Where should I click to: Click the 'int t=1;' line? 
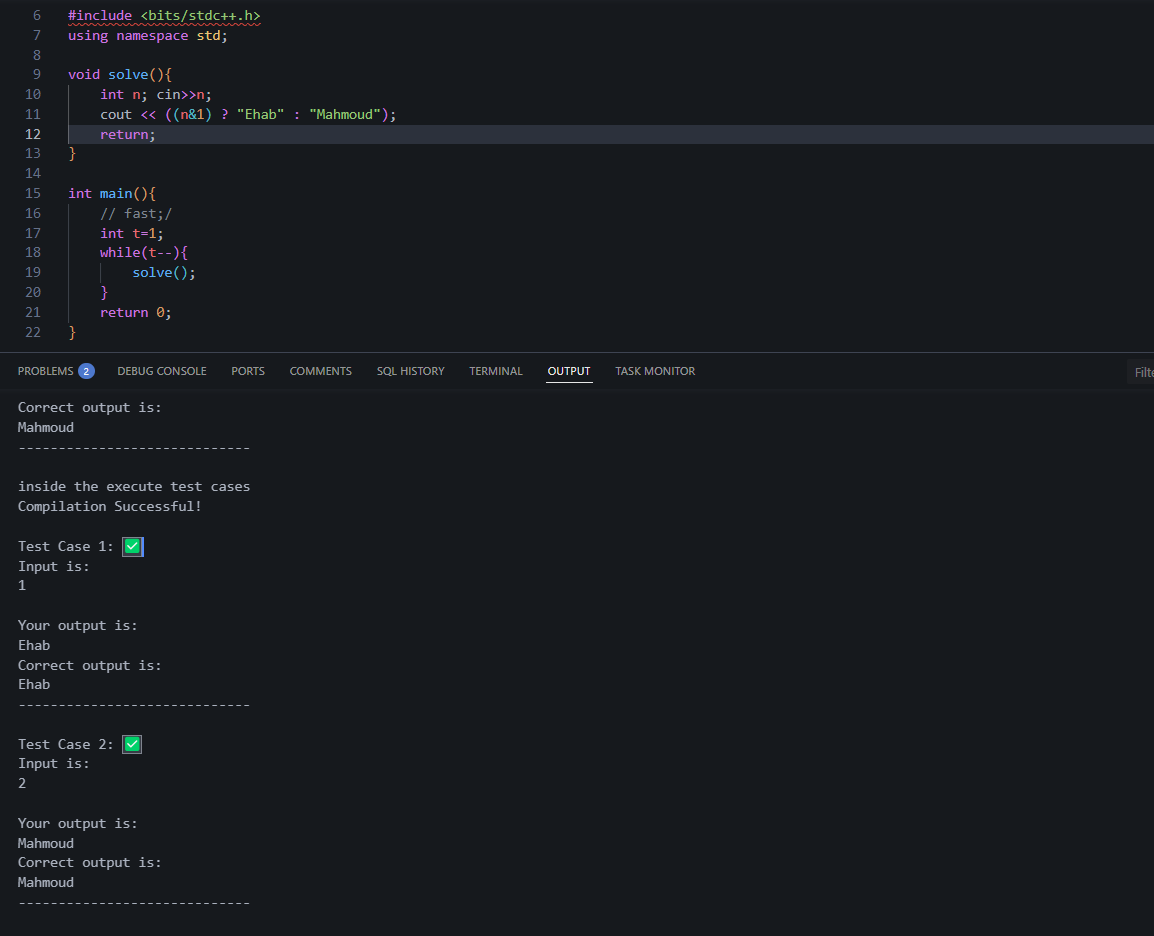[132, 233]
